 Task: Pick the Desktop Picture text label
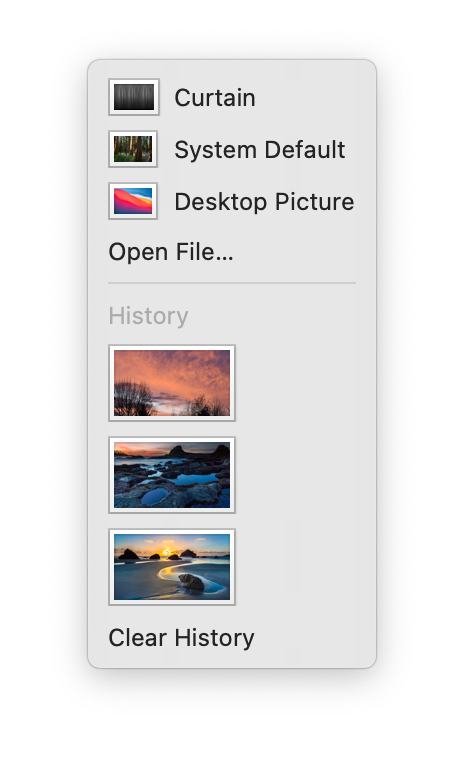(264, 202)
